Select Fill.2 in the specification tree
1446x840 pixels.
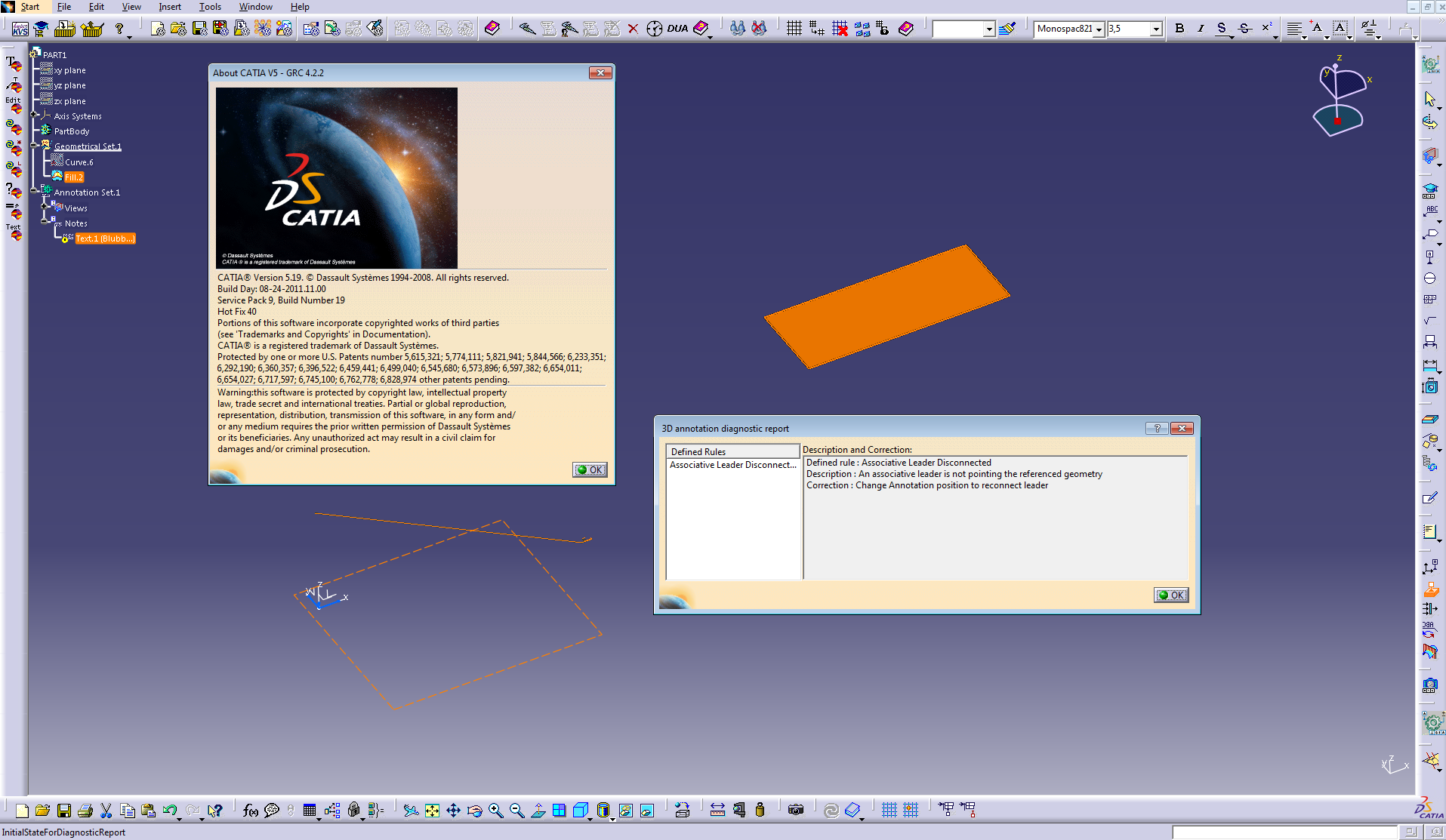pos(74,177)
